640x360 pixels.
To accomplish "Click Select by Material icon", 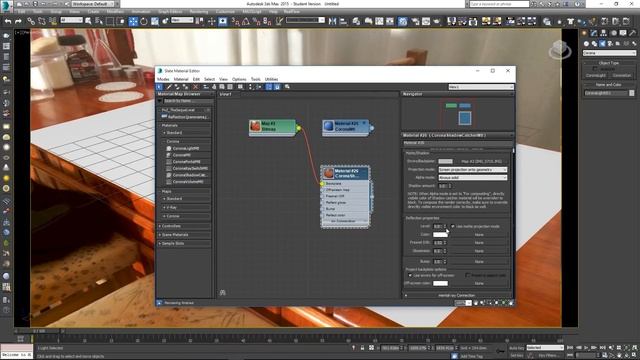I will coord(287,87).
